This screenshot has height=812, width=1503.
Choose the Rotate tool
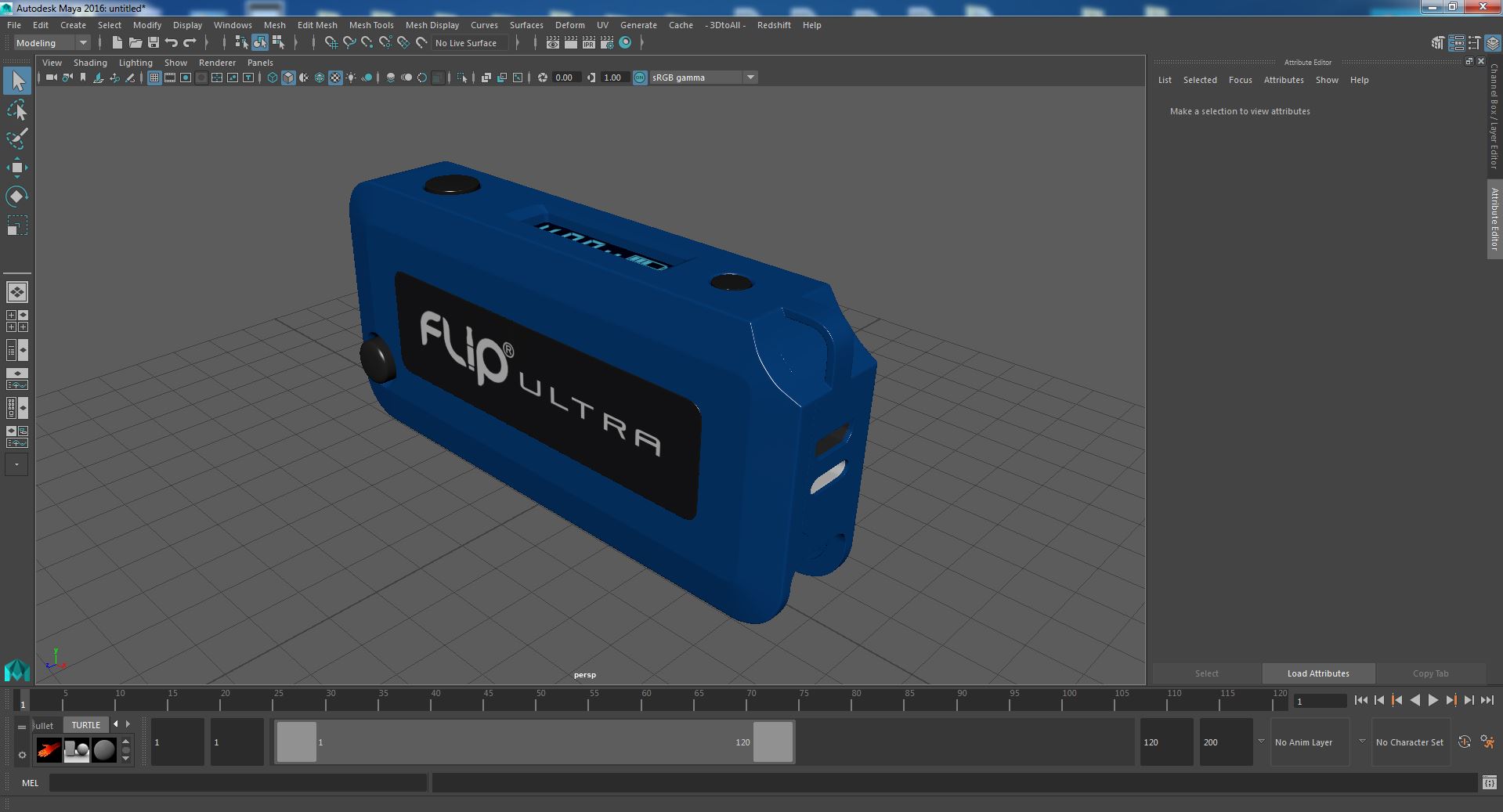pyautogui.click(x=17, y=197)
